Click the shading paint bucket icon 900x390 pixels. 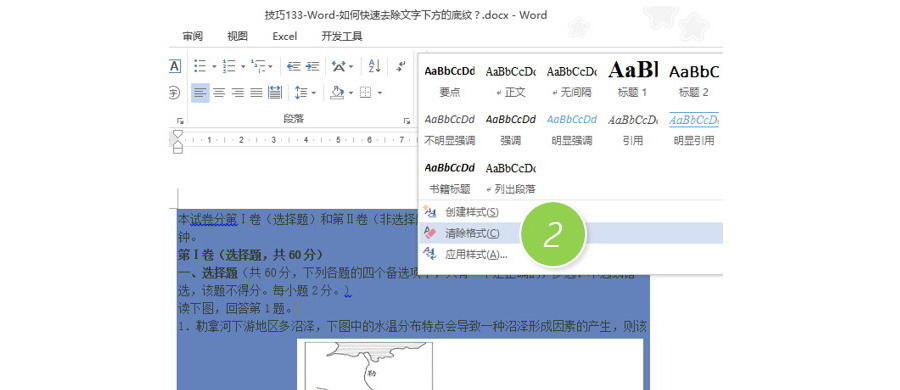[x=338, y=92]
